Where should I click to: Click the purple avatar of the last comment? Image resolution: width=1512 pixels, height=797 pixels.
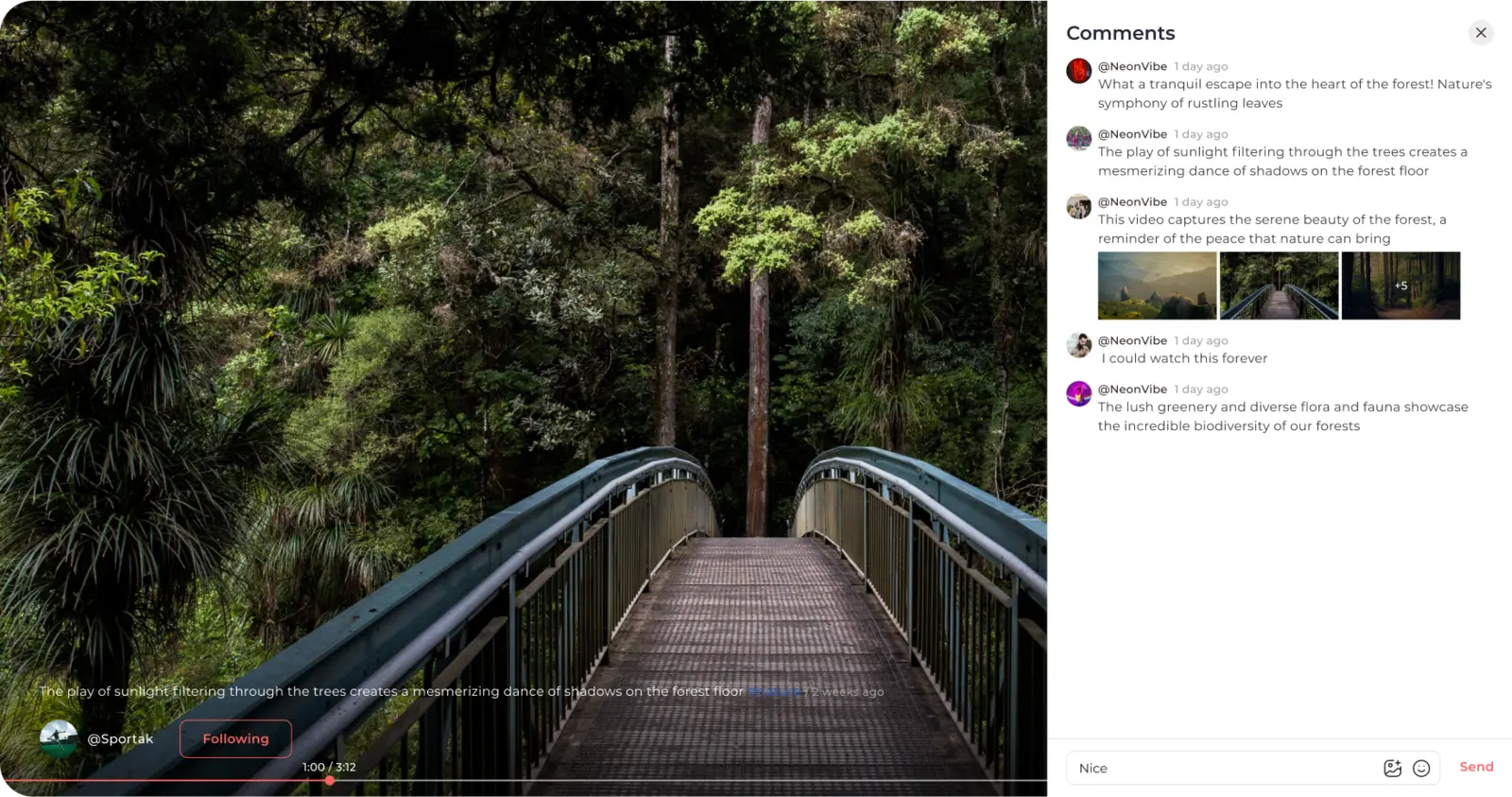1078,393
